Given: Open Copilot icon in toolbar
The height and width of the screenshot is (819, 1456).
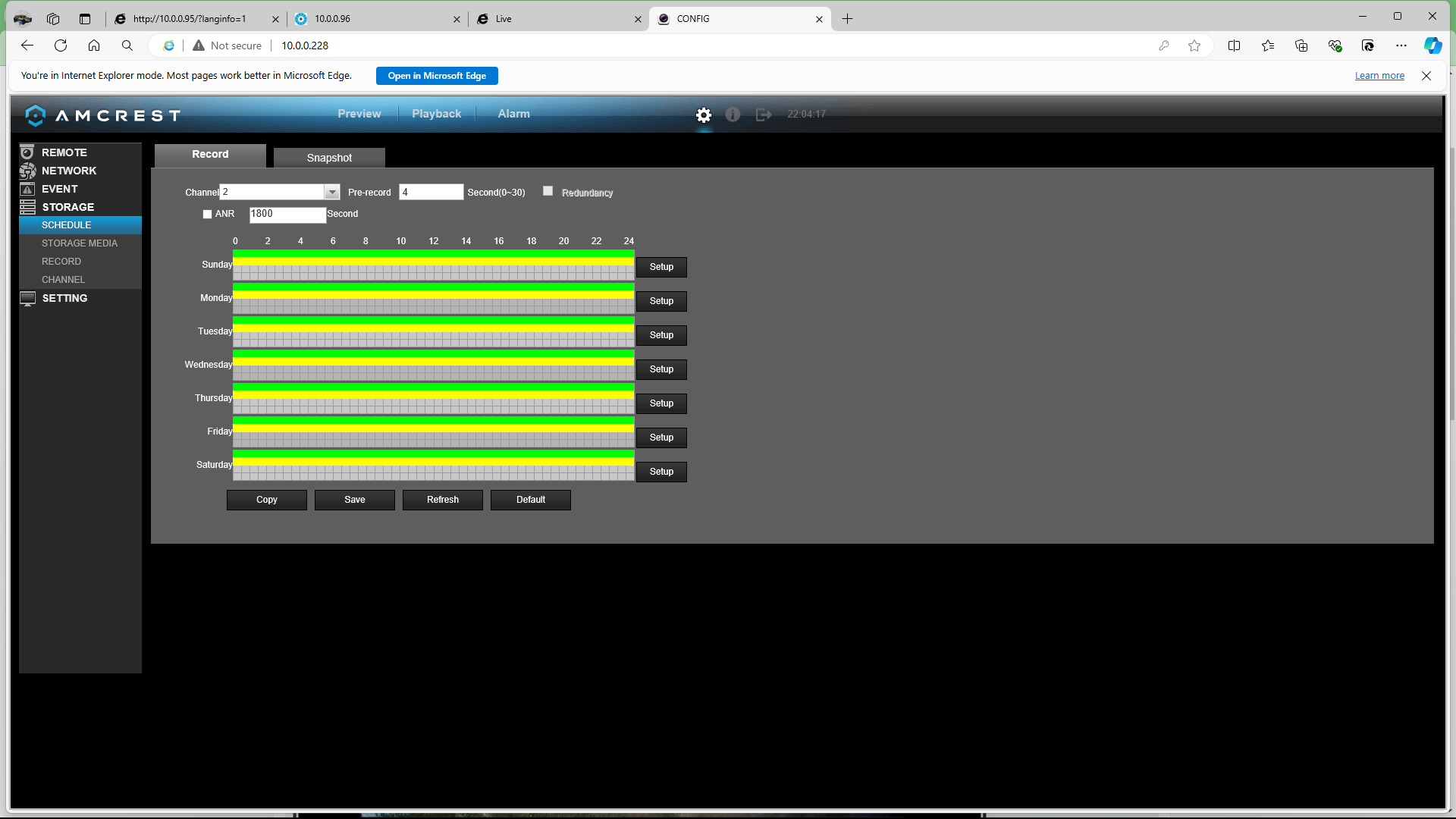Looking at the screenshot, I should tap(1432, 45).
